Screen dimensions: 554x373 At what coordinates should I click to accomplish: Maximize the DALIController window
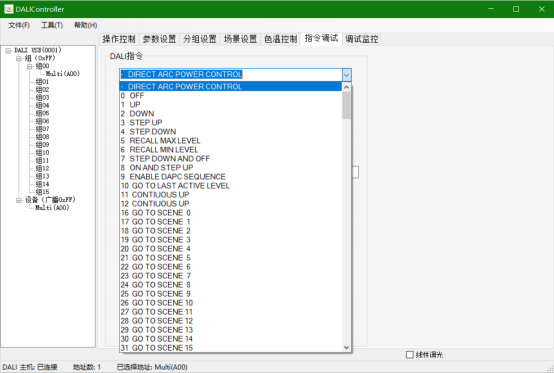click(x=516, y=9)
